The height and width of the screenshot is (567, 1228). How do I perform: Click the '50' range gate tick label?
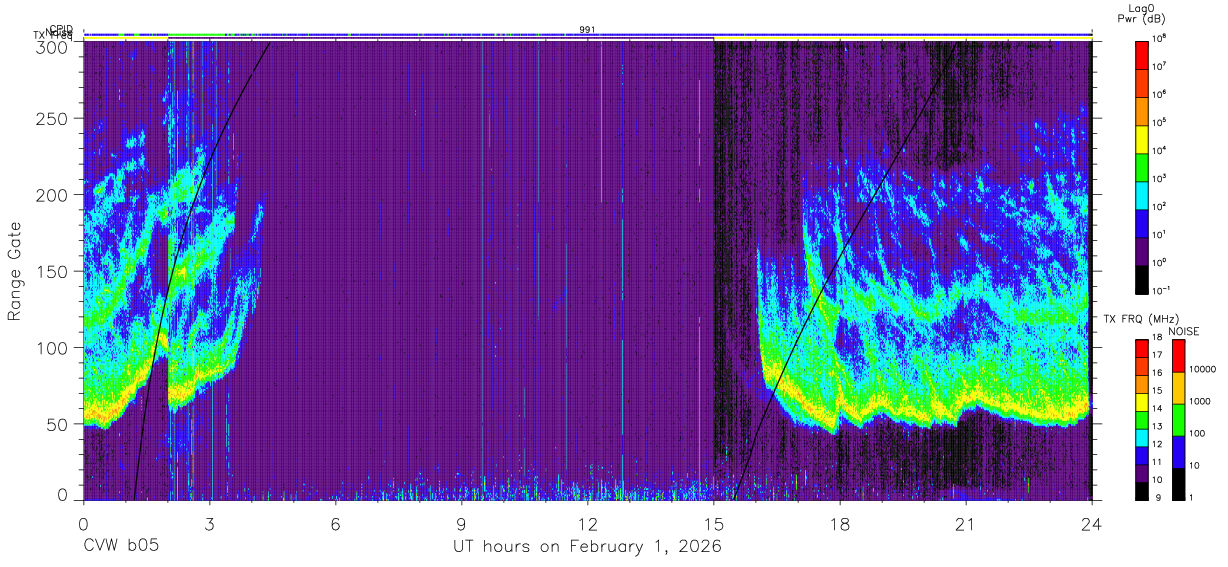coord(58,424)
